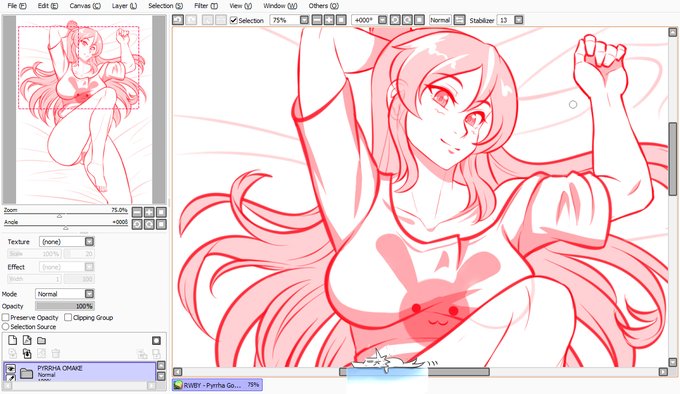This screenshot has height=394, width=680.
Task: Open the Layer menu
Action: (x=124, y=6)
